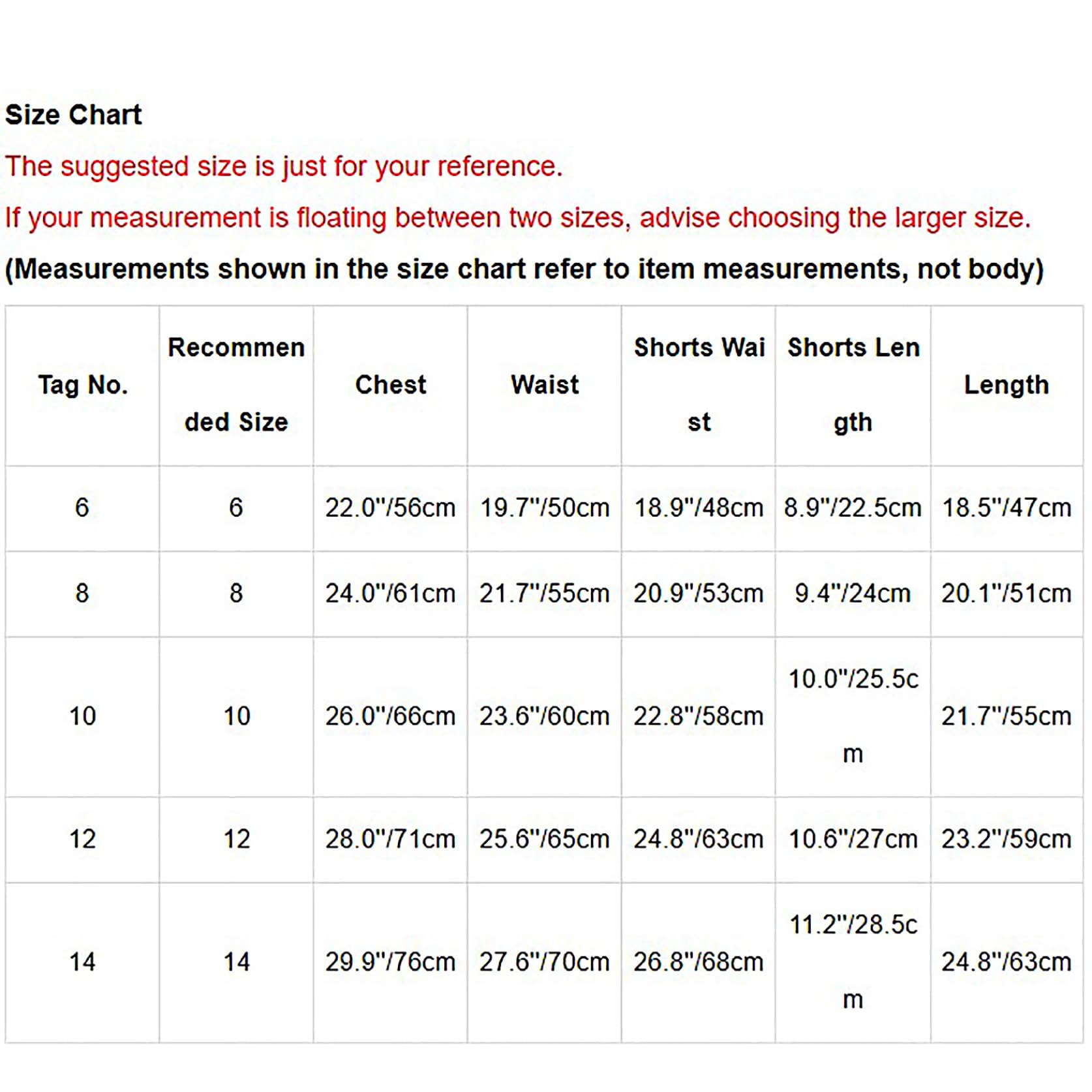Image resolution: width=1092 pixels, height=1092 pixels.
Task: Select the Length column header
Action: click(1007, 385)
